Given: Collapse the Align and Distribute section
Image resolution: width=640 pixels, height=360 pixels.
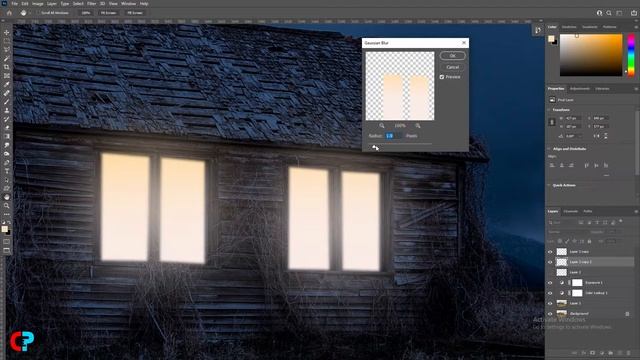Looking at the screenshot, I should click(549, 149).
